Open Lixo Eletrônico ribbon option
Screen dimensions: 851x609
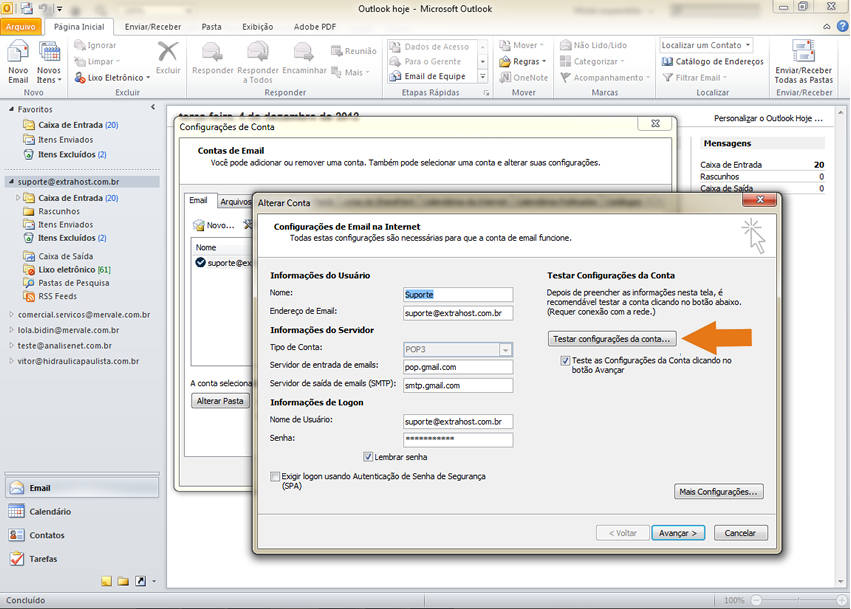(x=112, y=78)
